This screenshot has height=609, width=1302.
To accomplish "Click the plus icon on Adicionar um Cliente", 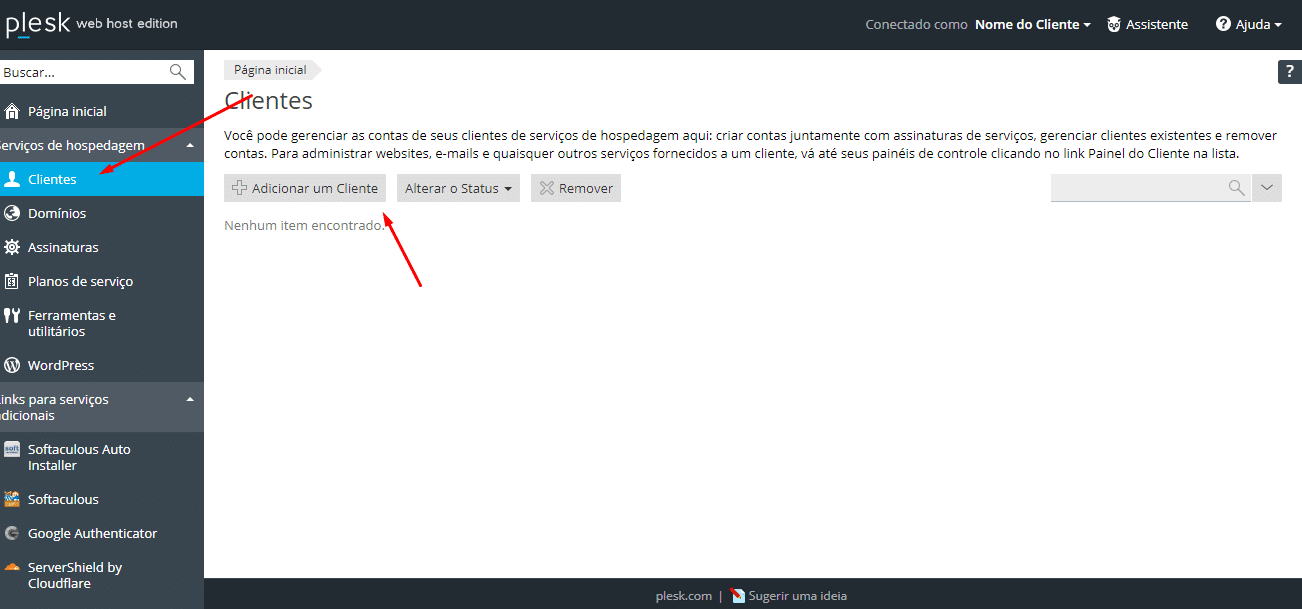I will (x=239, y=188).
